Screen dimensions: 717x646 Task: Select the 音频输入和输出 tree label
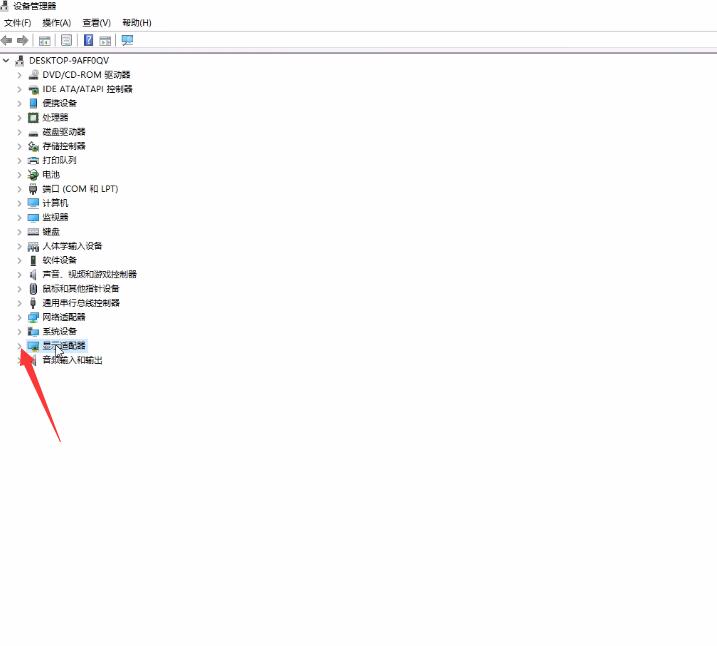click(x=72, y=360)
